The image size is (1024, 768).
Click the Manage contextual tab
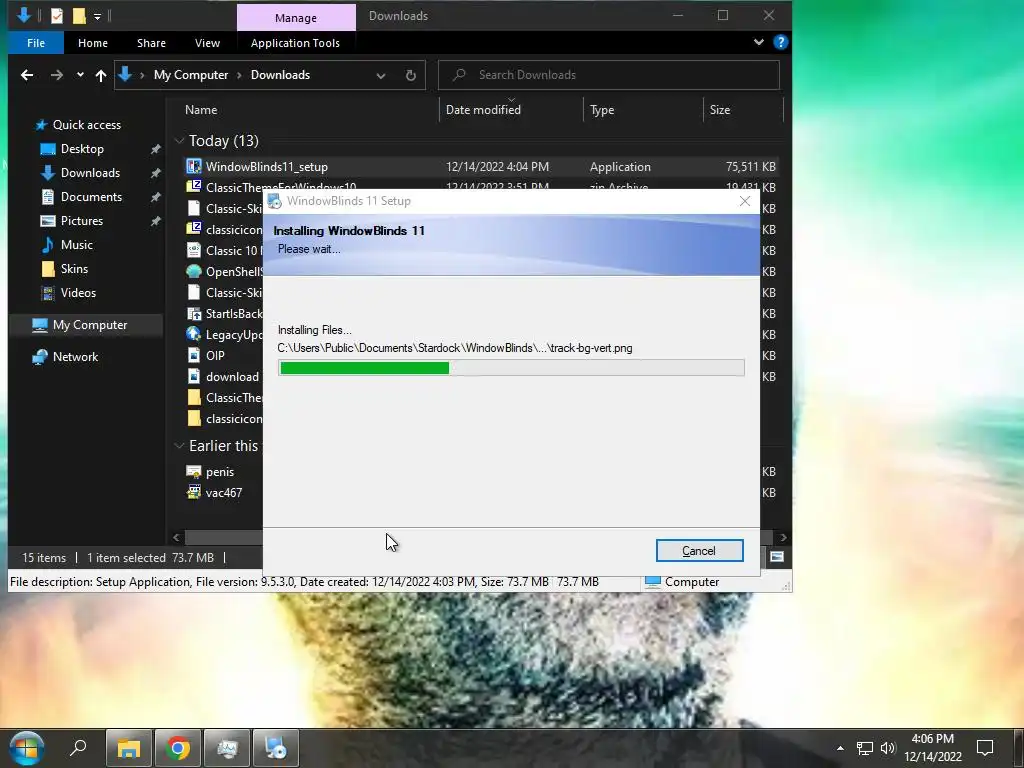(296, 18)
